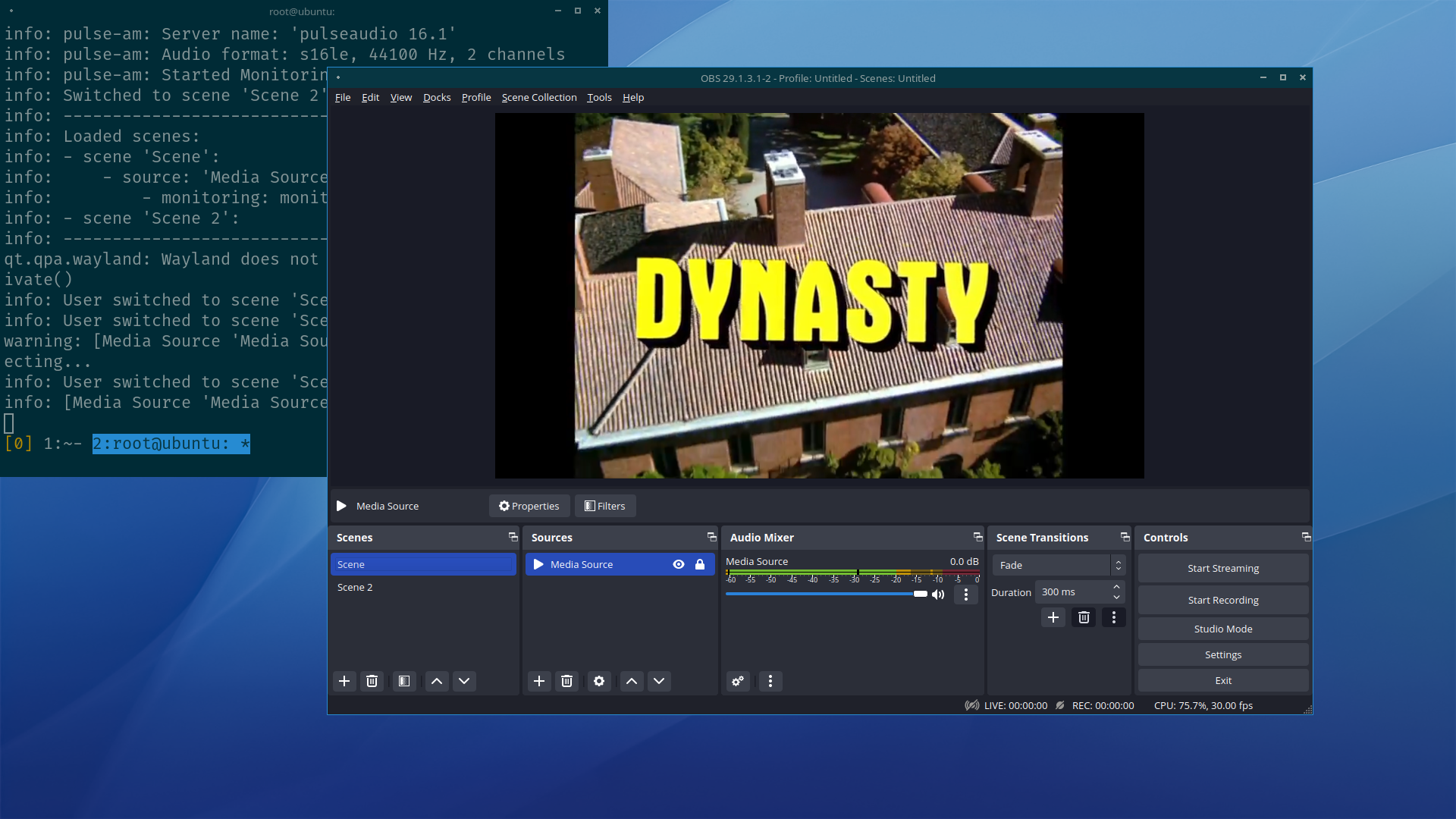Click the 0.0 dB volume value
The height and width of the screenshot is (819, 1456).
pyautogui.click(x=964, y=561)
